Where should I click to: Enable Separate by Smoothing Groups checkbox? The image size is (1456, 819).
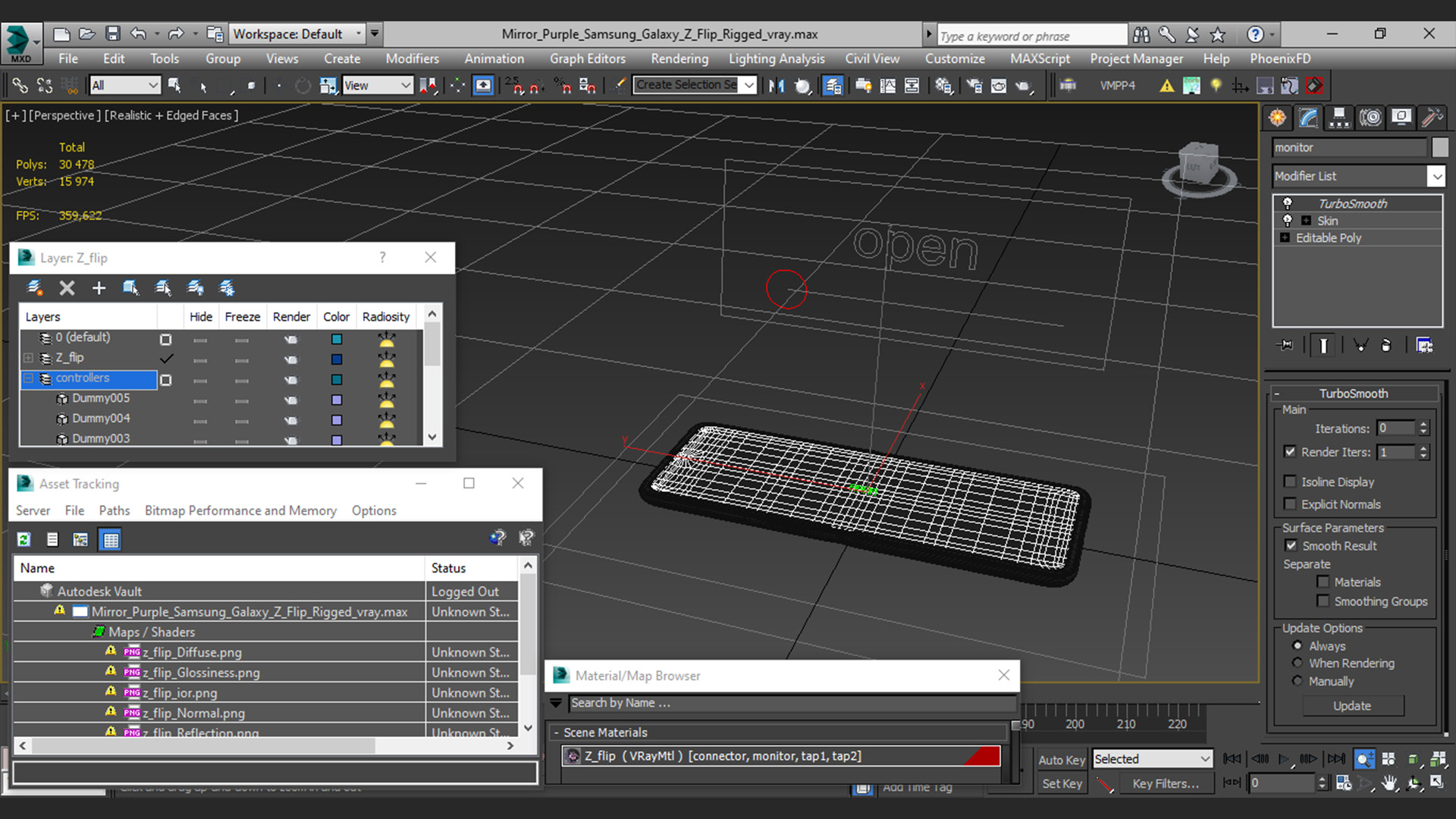pos(1323,601)
